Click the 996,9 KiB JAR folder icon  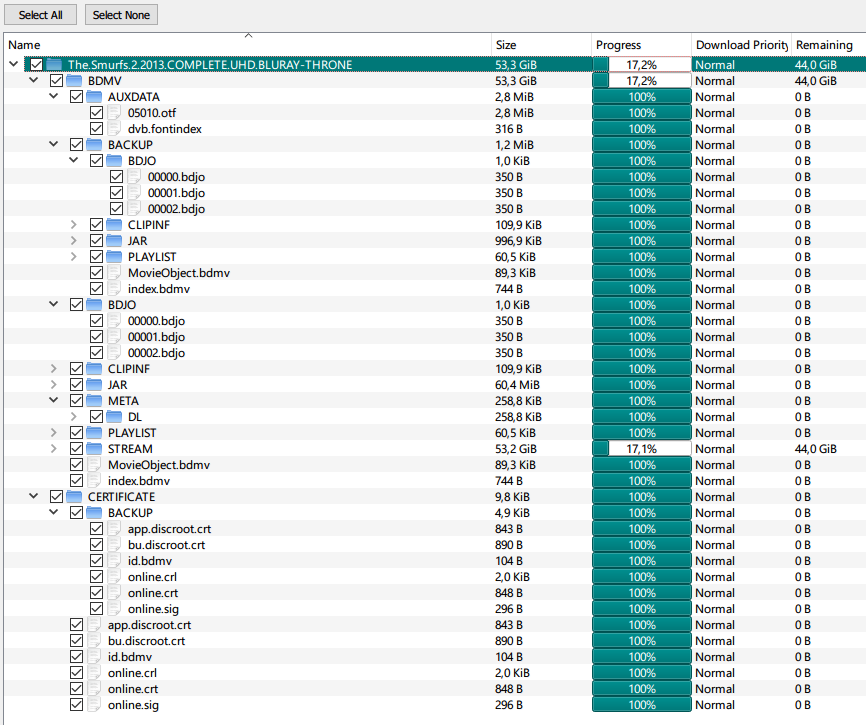(x=114, y=241)
